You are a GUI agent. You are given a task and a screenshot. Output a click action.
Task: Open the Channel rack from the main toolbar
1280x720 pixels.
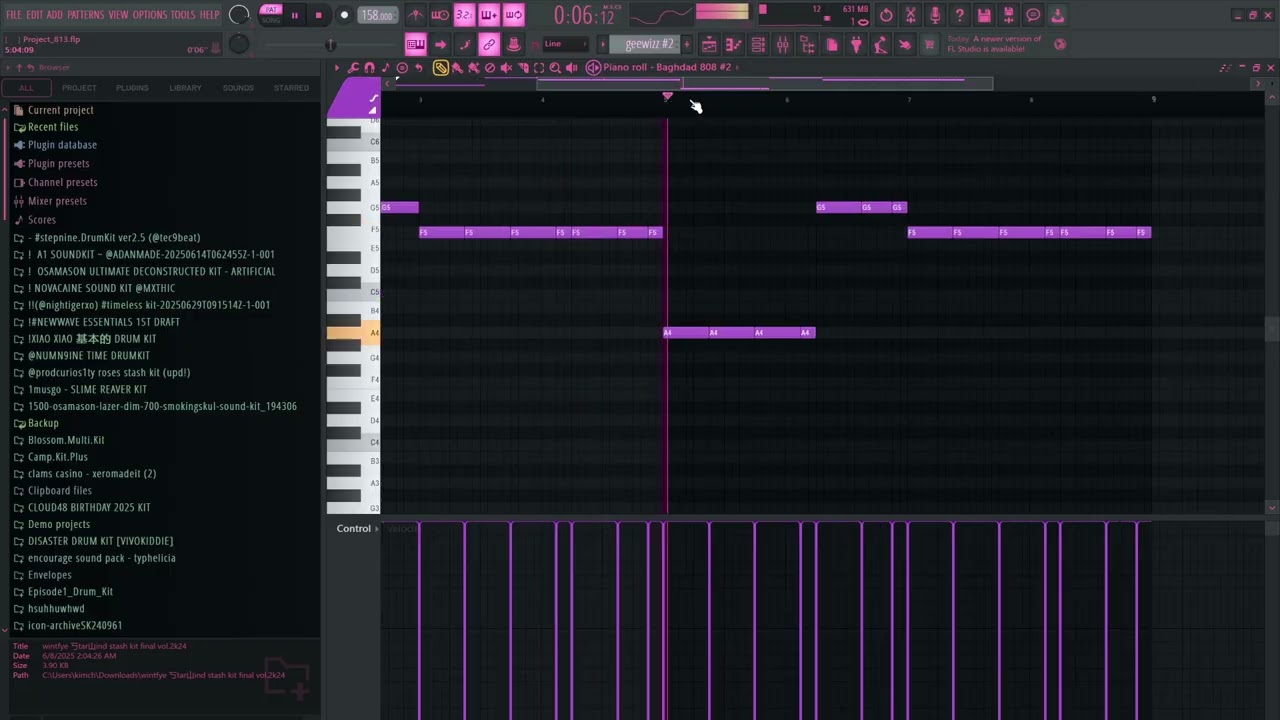pos(758,45)
